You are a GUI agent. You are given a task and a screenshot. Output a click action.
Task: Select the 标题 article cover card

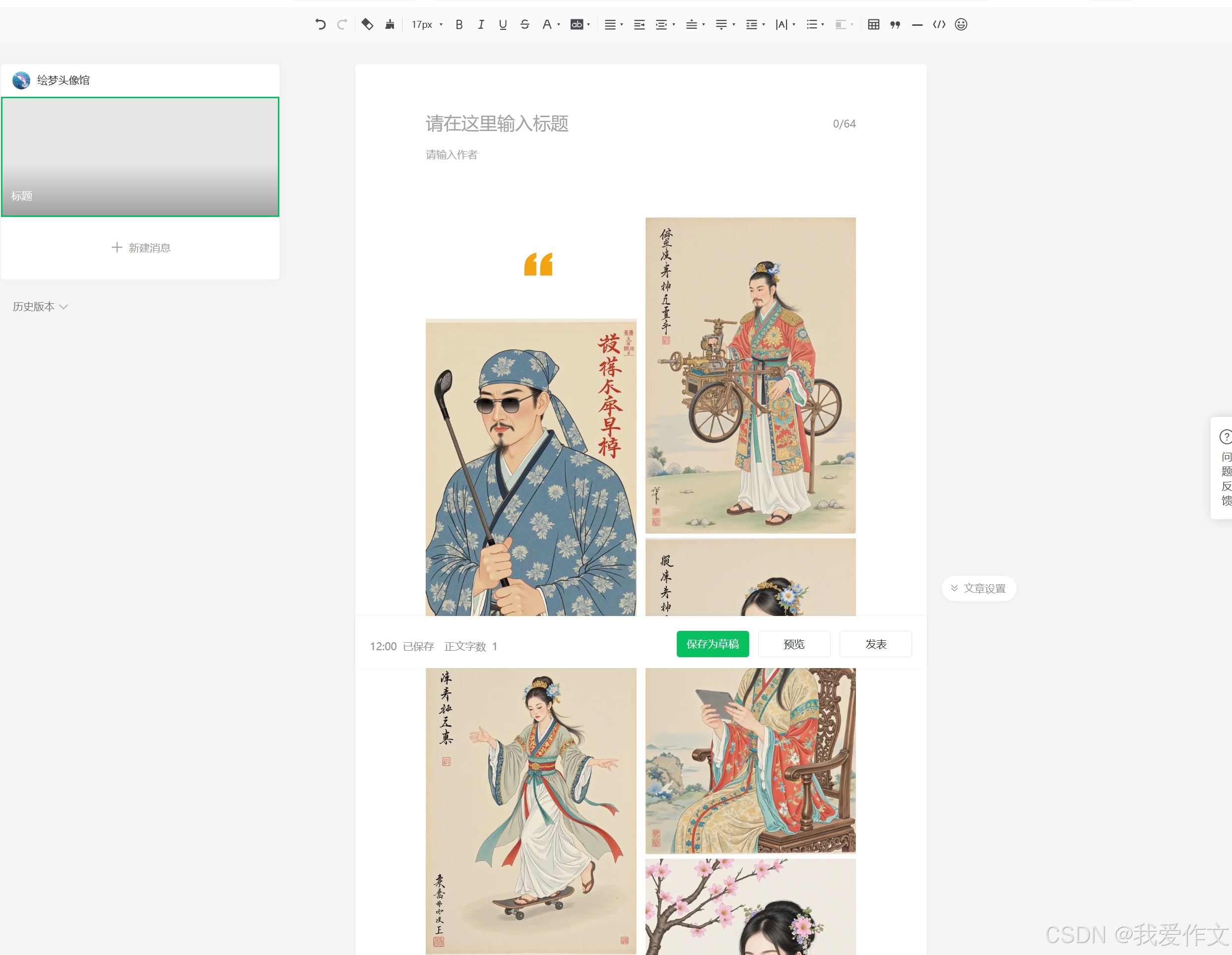[140, 157]
